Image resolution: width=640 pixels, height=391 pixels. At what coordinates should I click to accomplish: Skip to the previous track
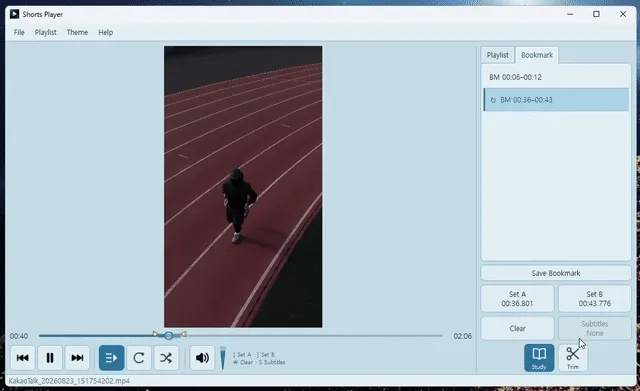[x=22, y=358]
